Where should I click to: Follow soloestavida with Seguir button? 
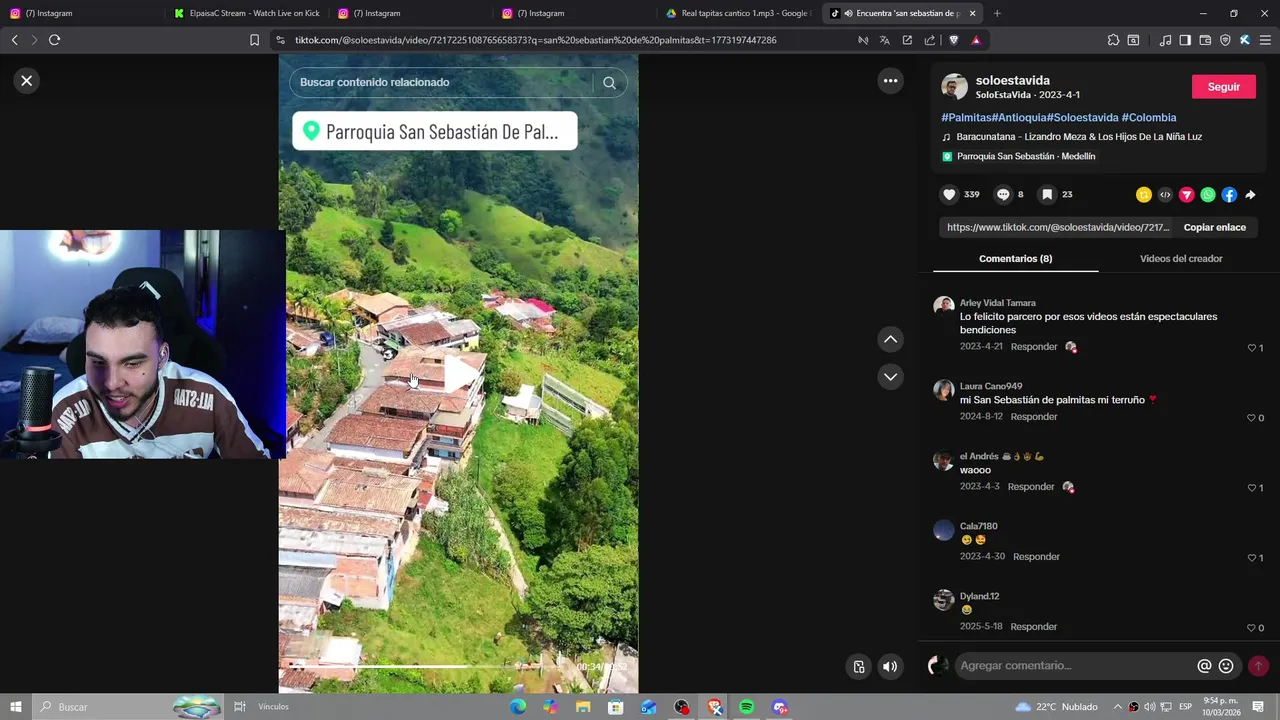1223,87
